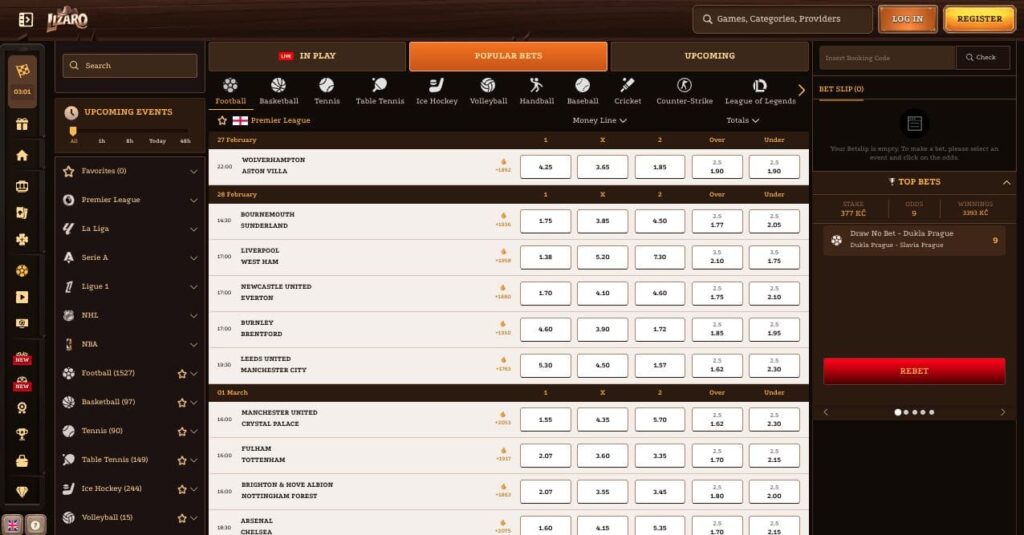Star the Tennis (90) sidebar category
The width and height of the screenshot is (1024, 535).
[182, 431]
